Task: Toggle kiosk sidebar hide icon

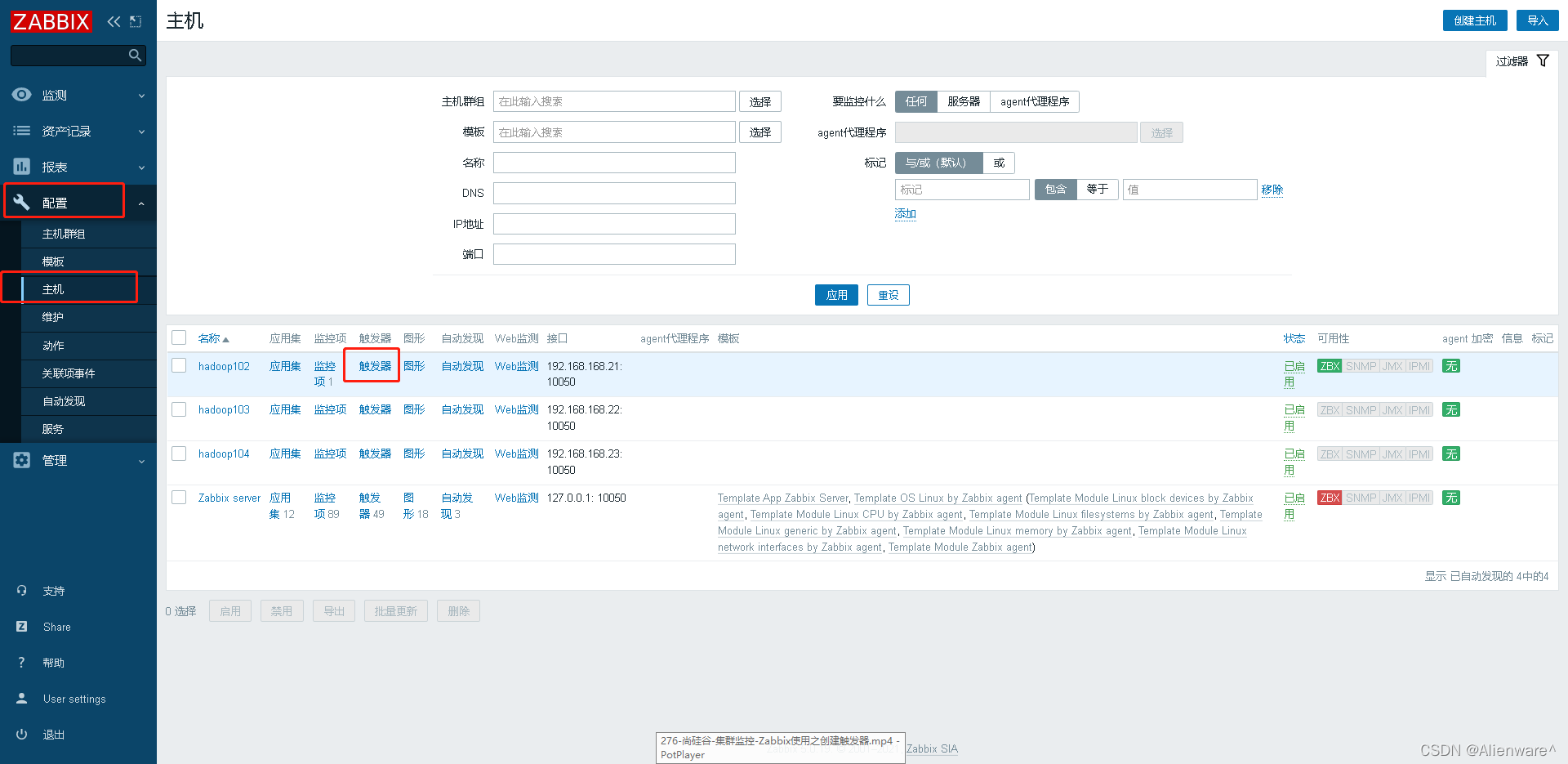Action: pos(136,21)
